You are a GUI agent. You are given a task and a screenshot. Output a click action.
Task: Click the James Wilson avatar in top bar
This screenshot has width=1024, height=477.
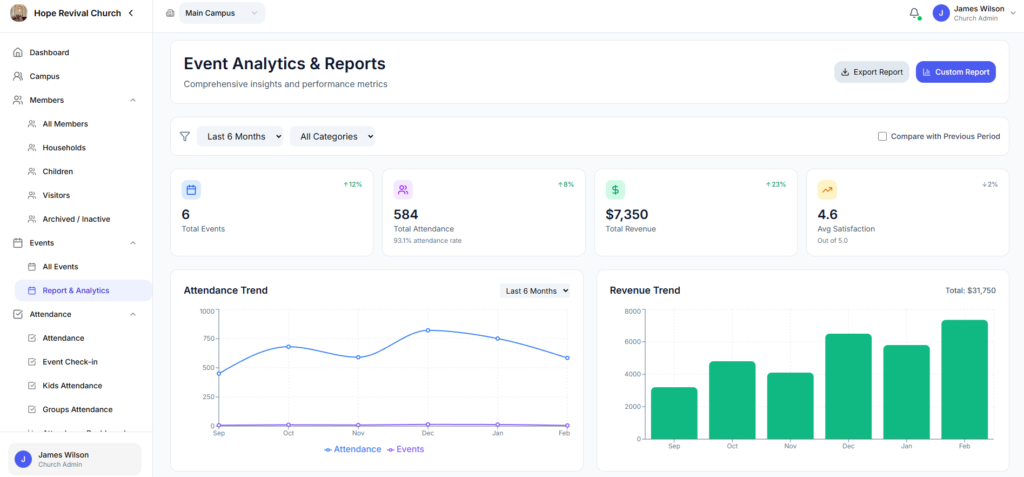tap(941, 13)
